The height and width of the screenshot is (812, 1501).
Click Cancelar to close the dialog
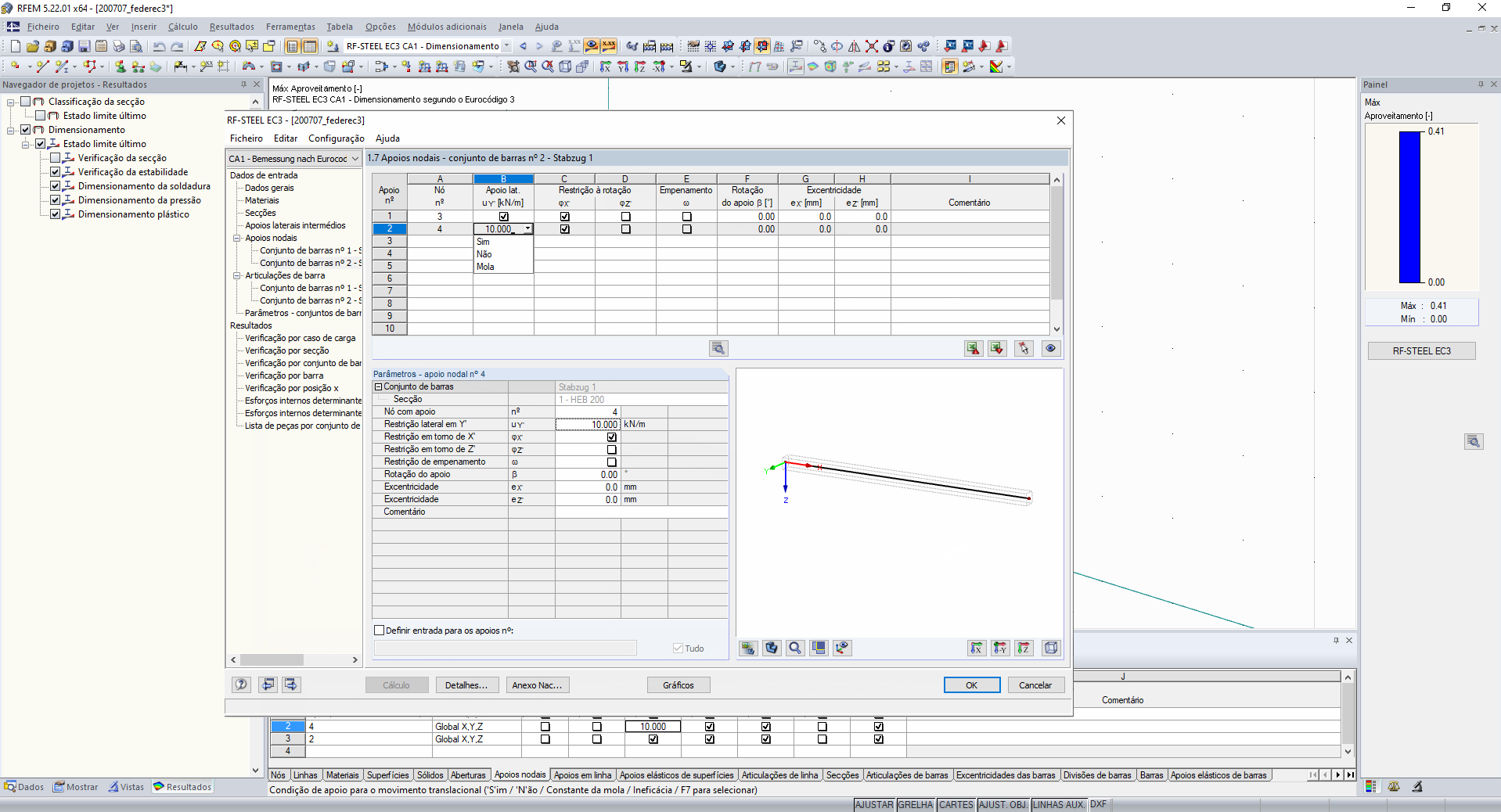pyautogui.click(x=1035, y=685)
